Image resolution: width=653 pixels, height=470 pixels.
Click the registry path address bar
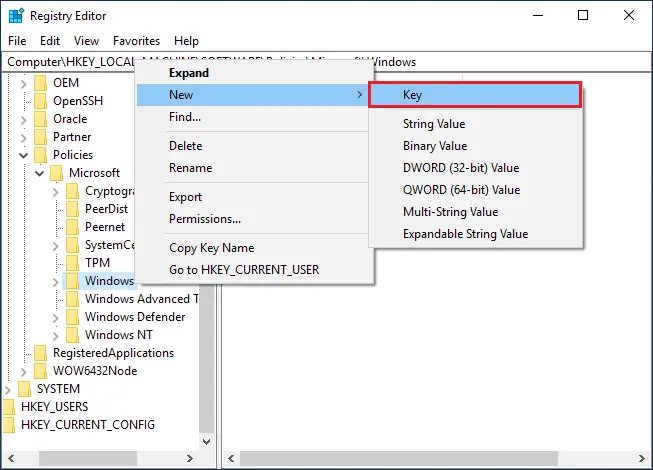(326, 62)
